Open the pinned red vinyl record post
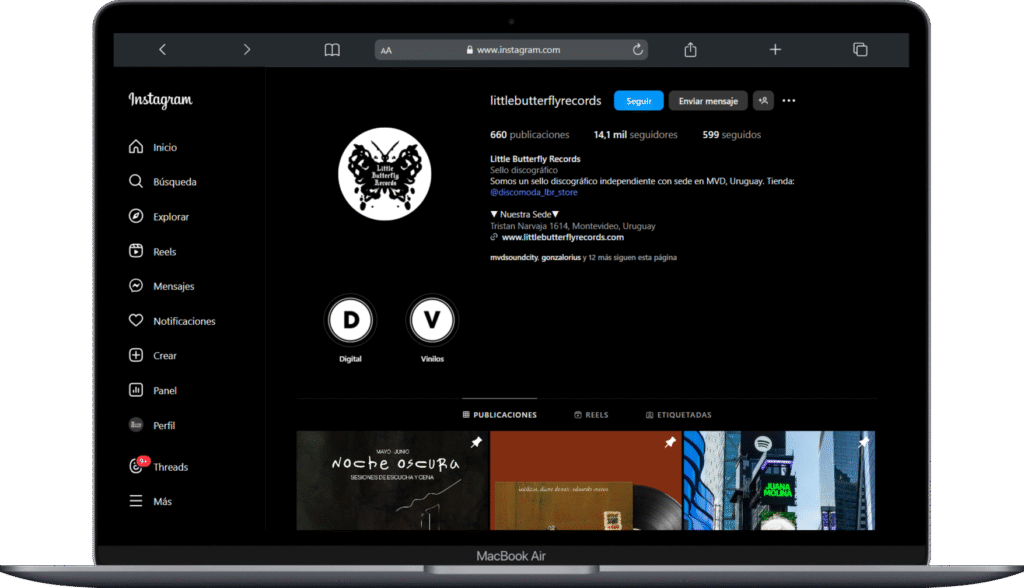 click(x=586, y=480)
